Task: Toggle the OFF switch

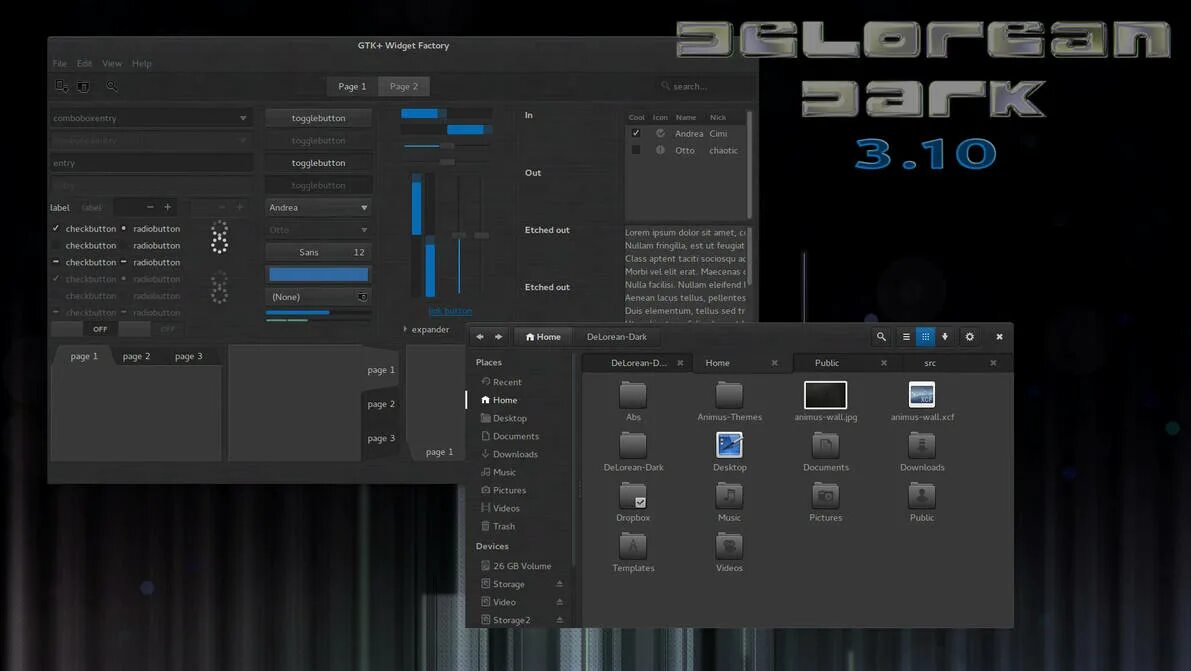Action: (83, 329)
